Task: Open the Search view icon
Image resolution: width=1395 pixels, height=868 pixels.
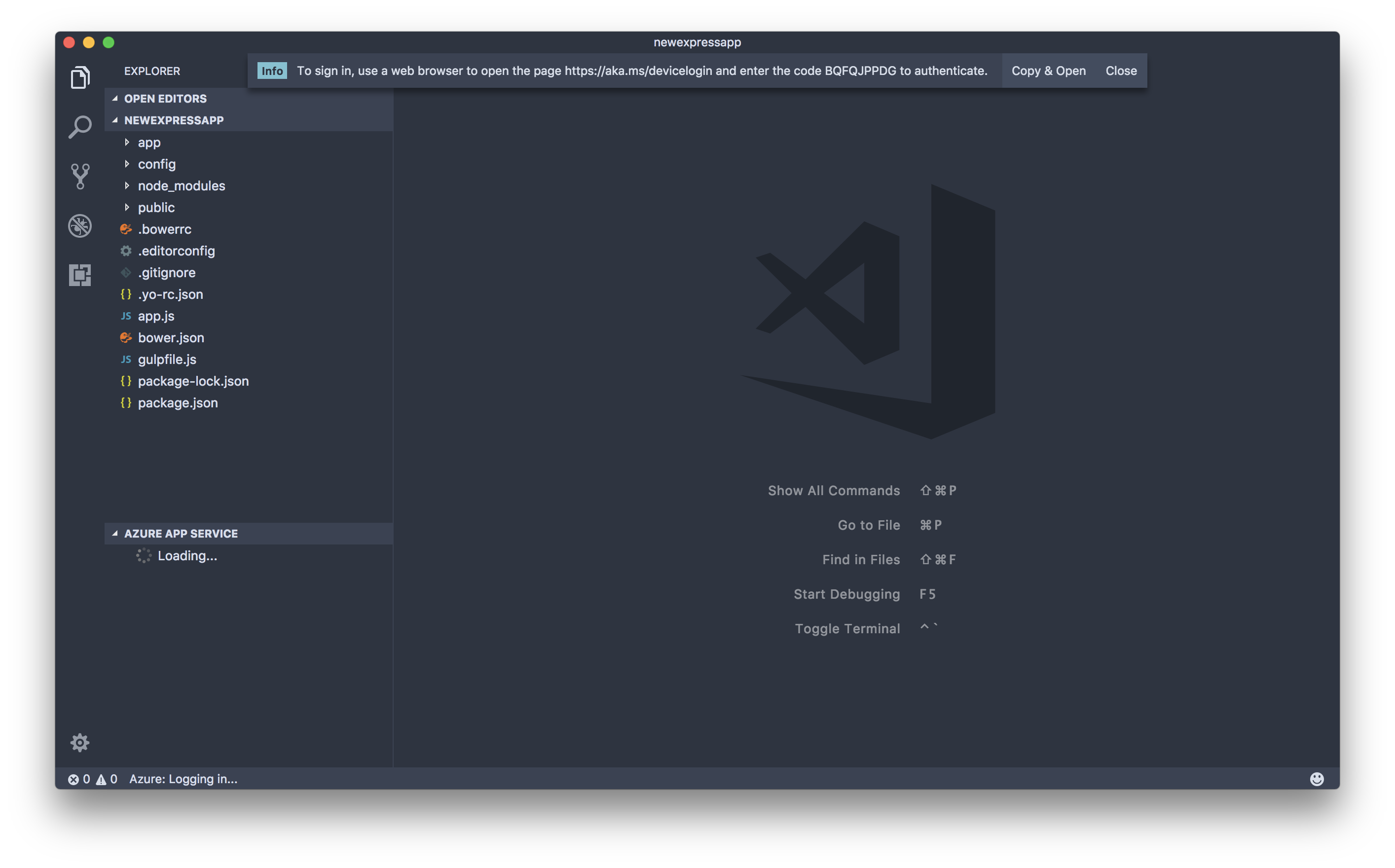Action: pos(80,127)
